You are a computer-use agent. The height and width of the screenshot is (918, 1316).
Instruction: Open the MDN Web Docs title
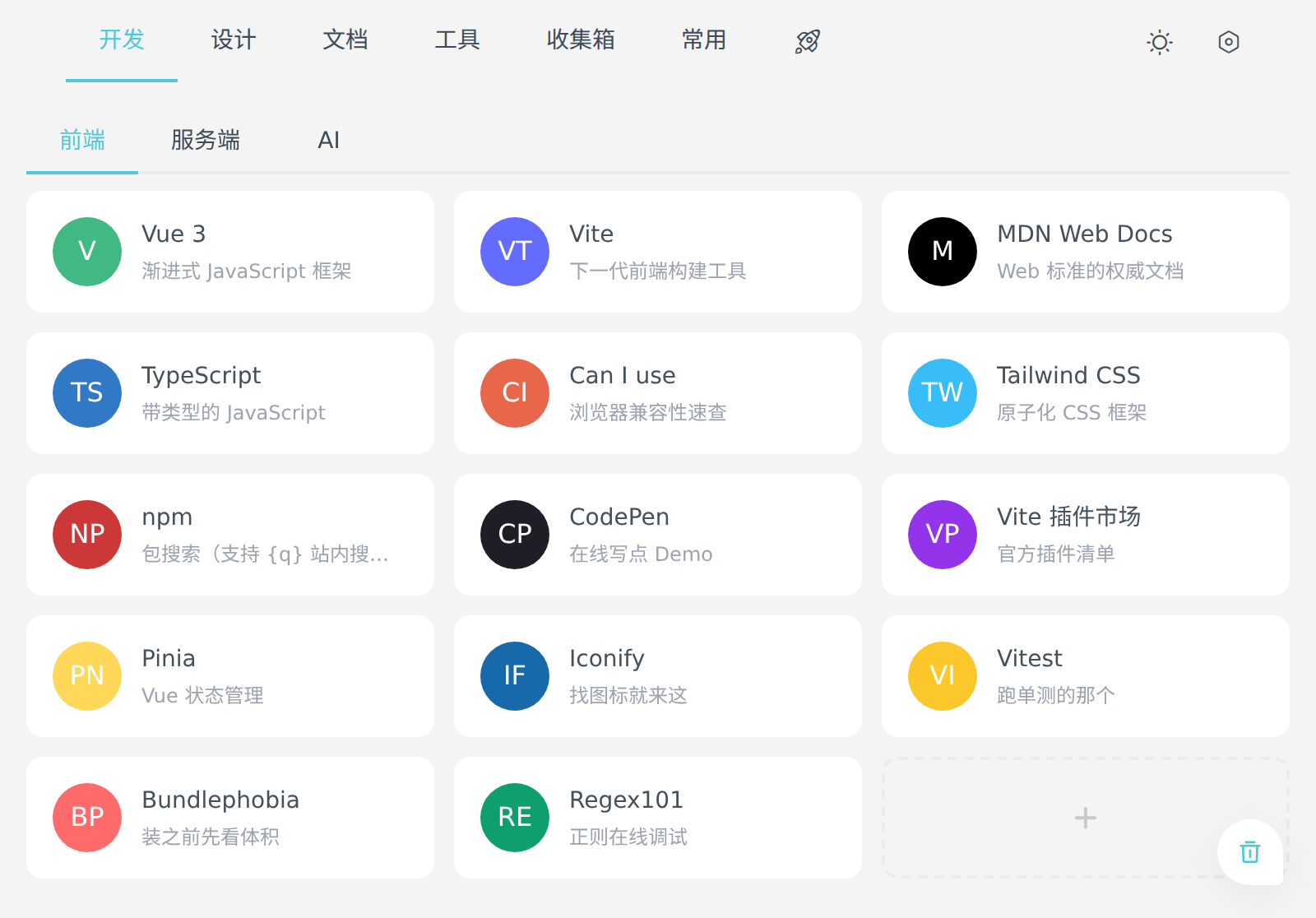click(1085, 234)
